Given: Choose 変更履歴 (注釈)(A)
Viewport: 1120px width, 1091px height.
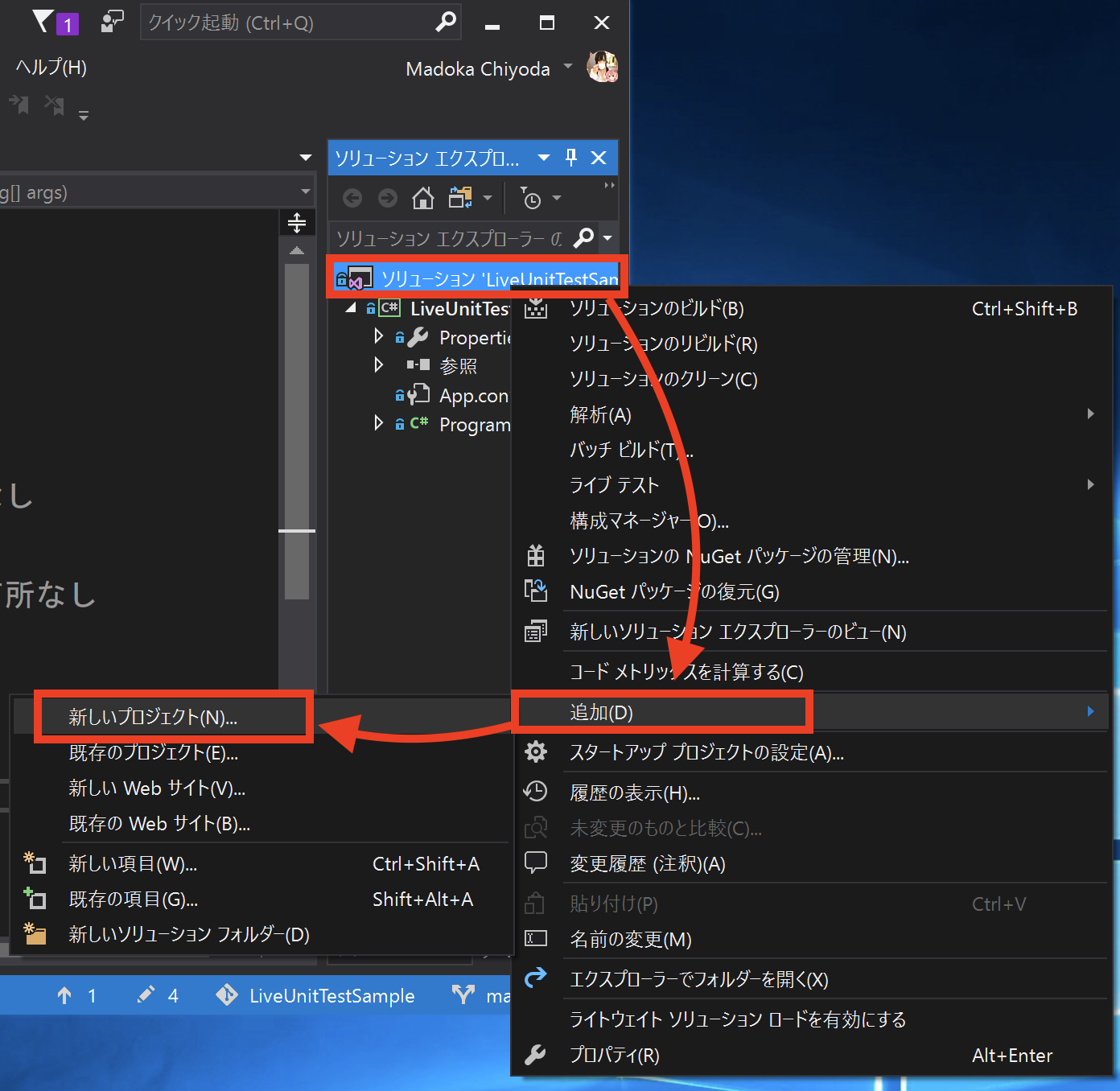Looking at the screenshot, I should coord(812,863).
